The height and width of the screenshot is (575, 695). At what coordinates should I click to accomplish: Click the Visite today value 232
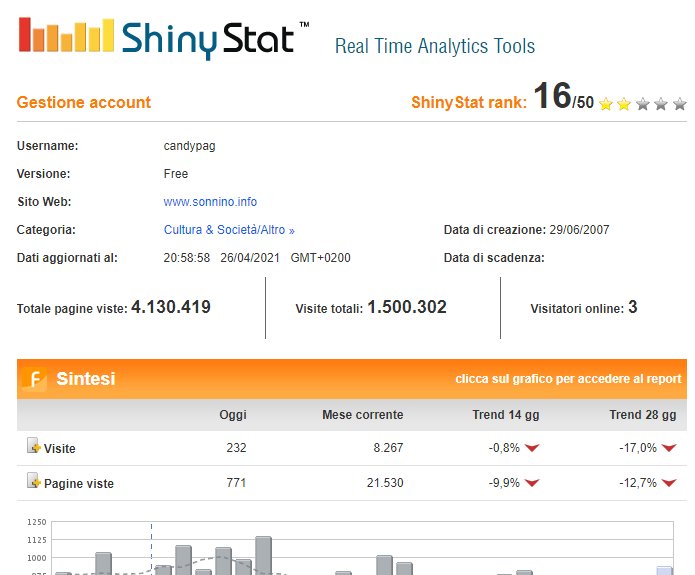click(x=236, y=448)
